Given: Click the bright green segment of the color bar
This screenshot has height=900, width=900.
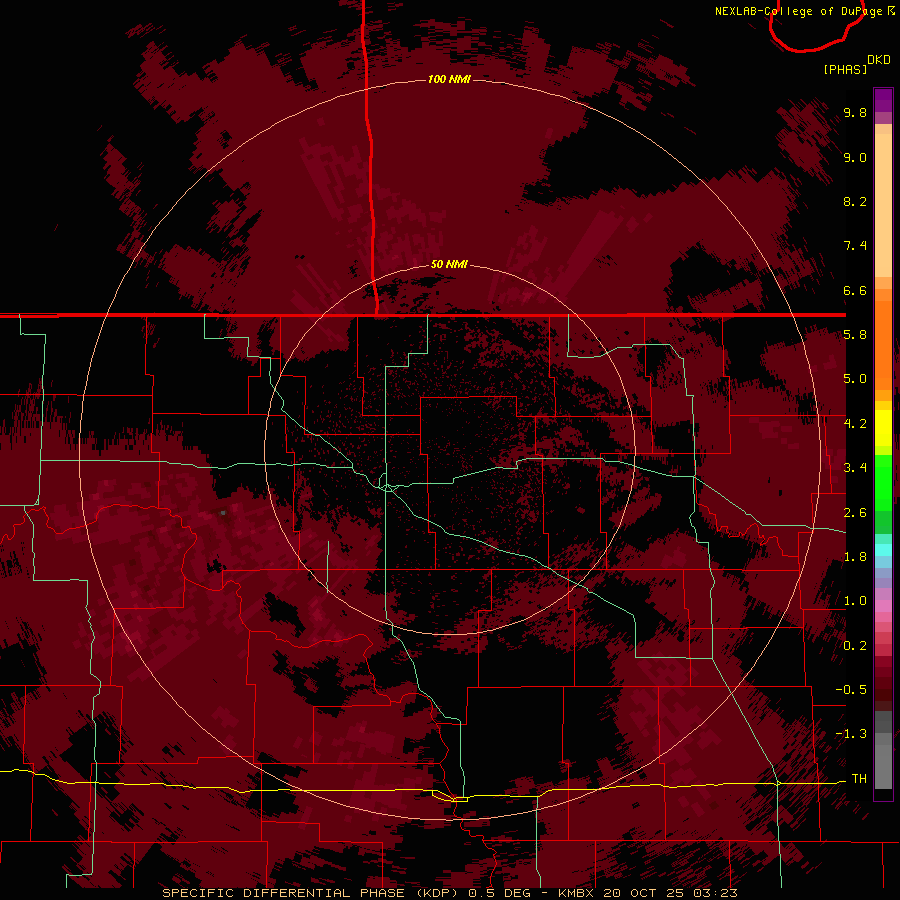Looking at the screenshot, I should point(883,482).
